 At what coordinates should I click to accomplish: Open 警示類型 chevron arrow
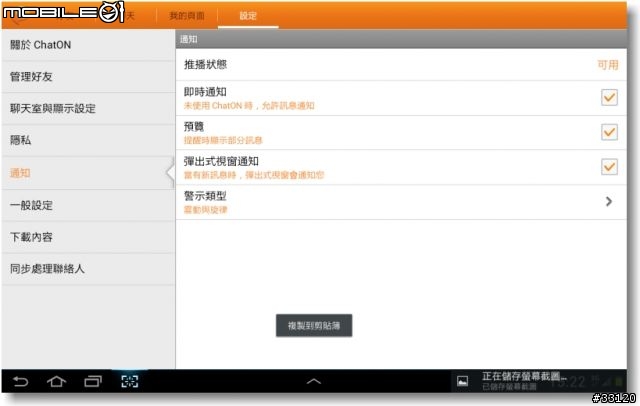click(609, 202)
